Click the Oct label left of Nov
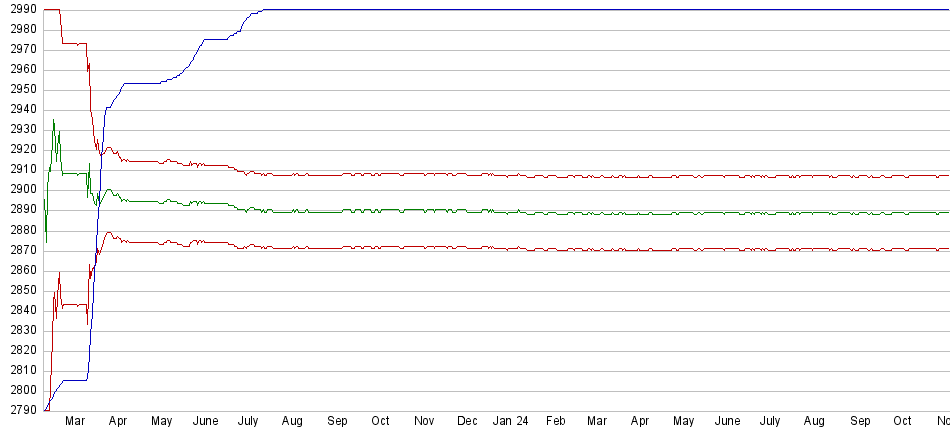 [380, 421]
